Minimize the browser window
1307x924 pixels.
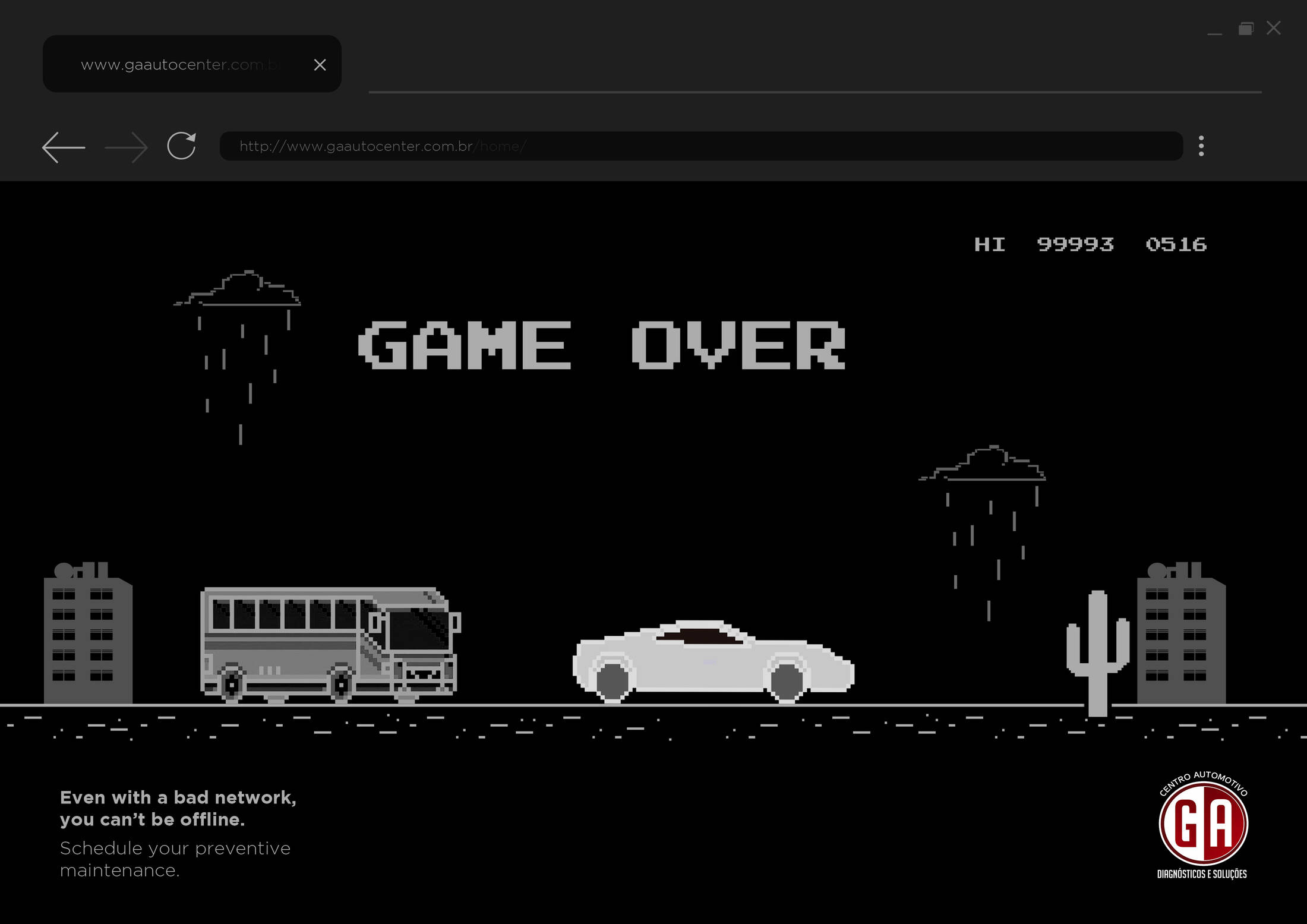click(x=1215, y=34)
